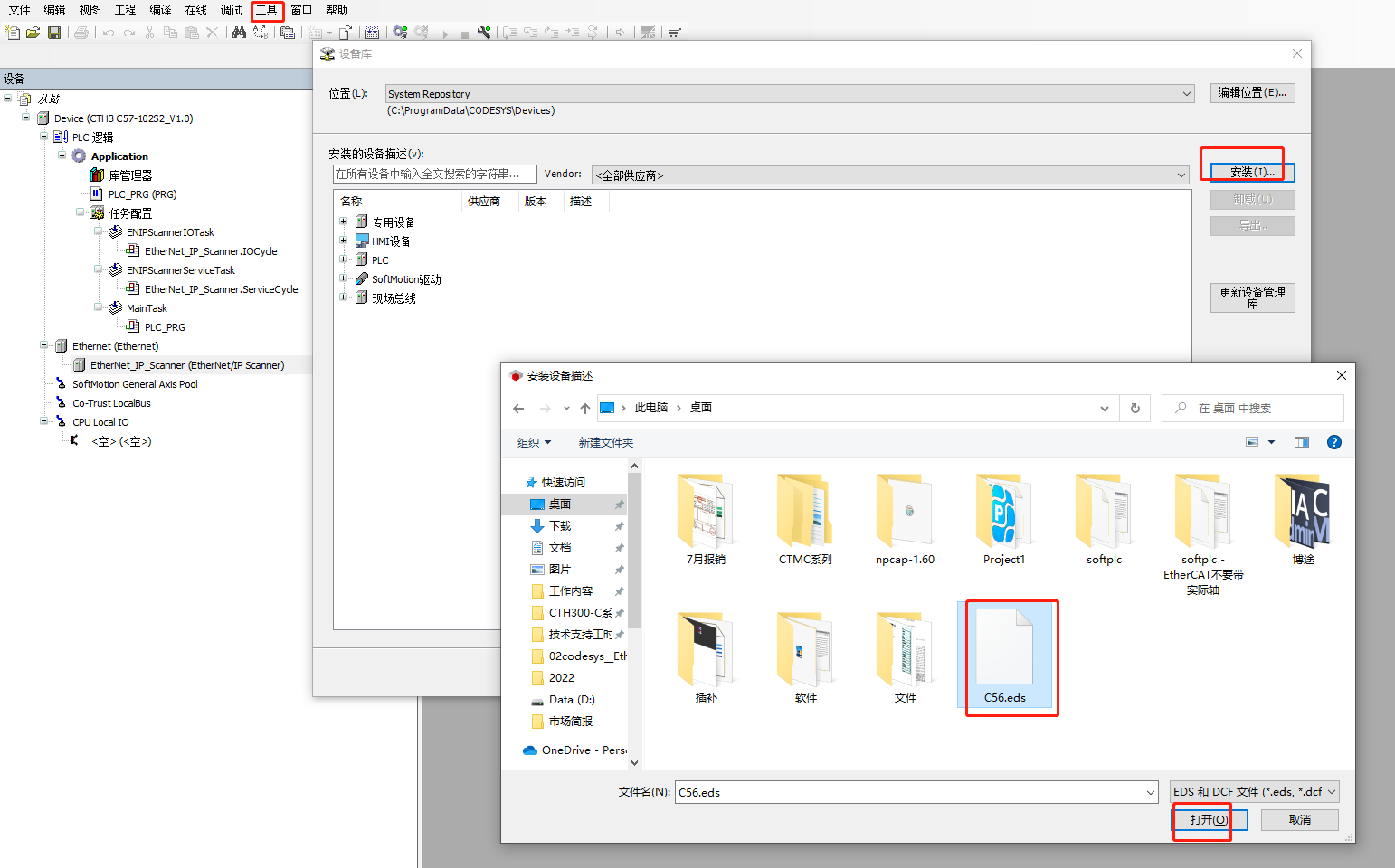Click the Find binoculars icon

coord(239,33)
